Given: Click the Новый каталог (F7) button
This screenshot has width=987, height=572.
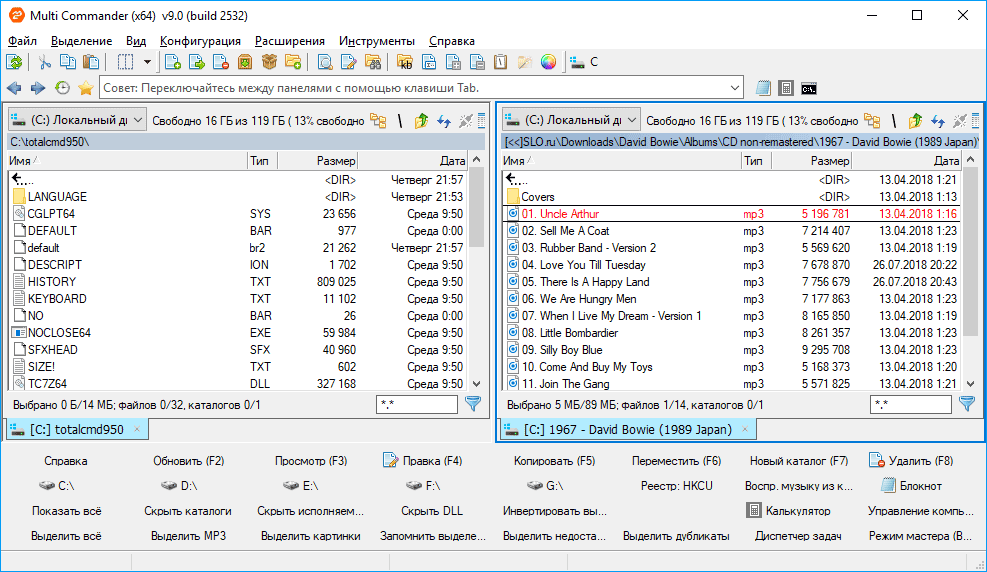Looking at the screenshot, I should pyautogui.click(x=798, y=461).
